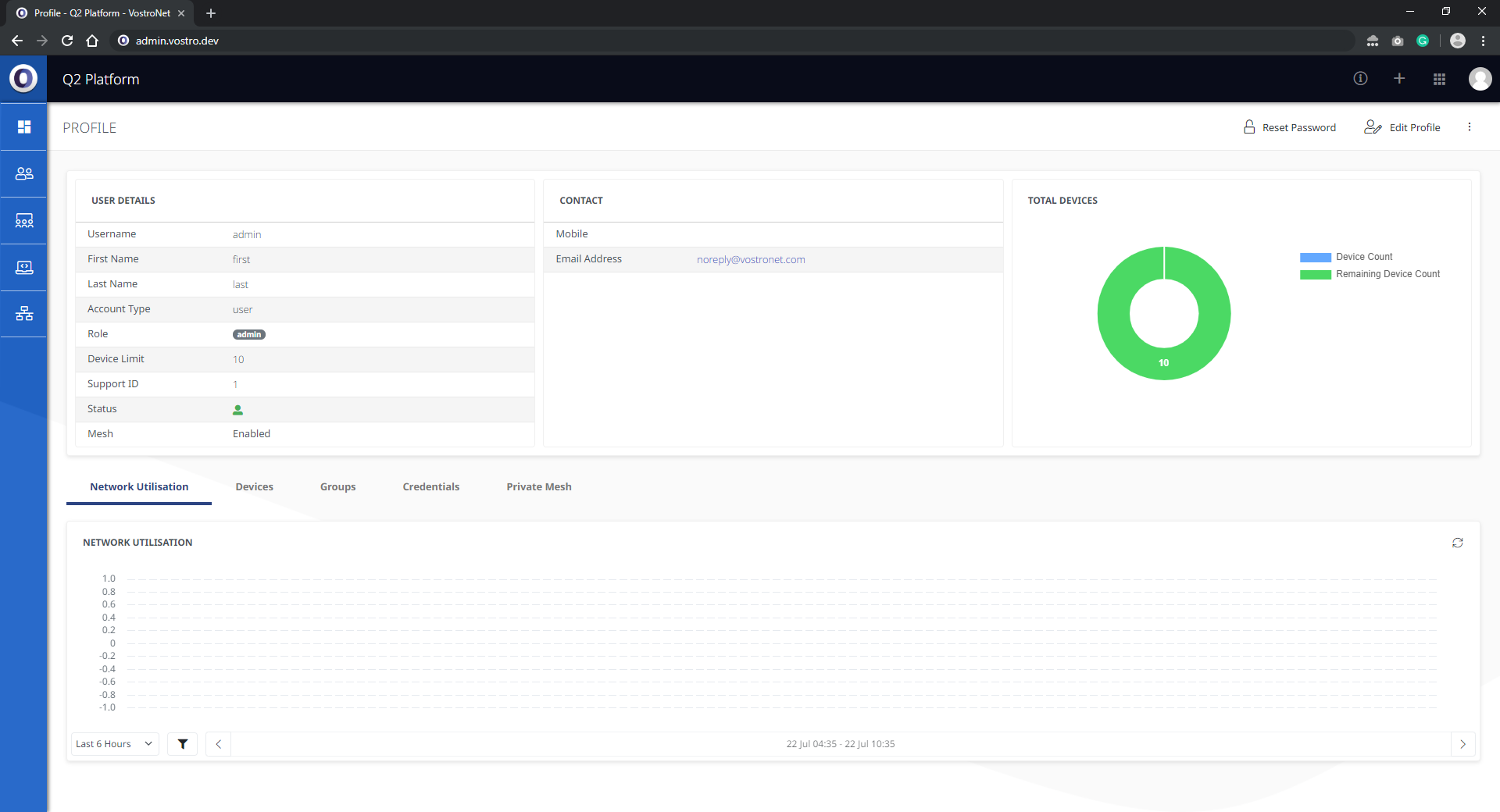
Task: Click the info icon in header
Action: [x=1360, y=79]
